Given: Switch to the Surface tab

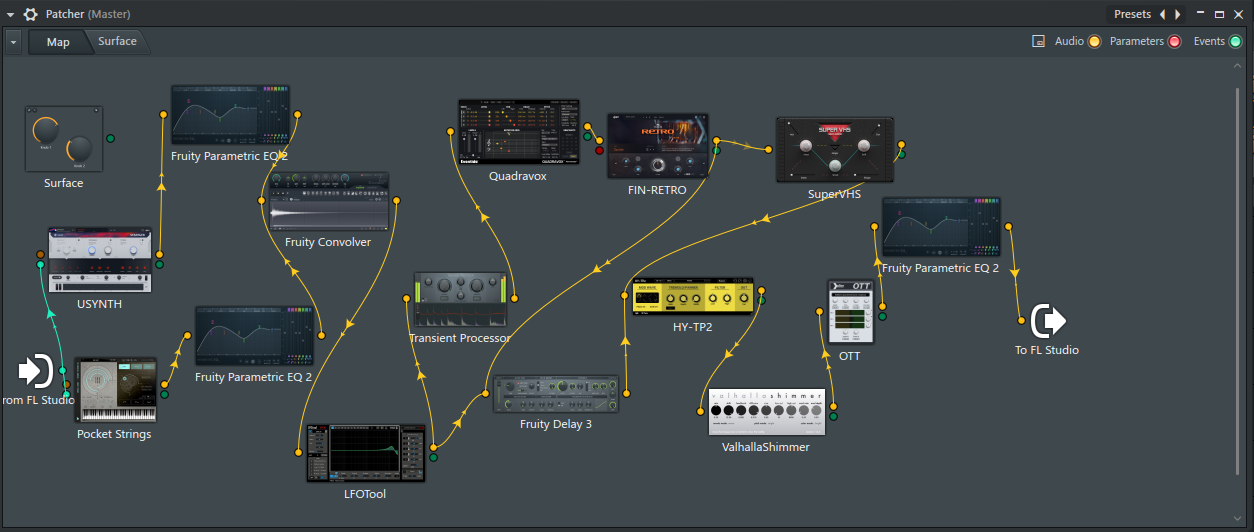Looking at the screenshot, I should pos(117,42).
